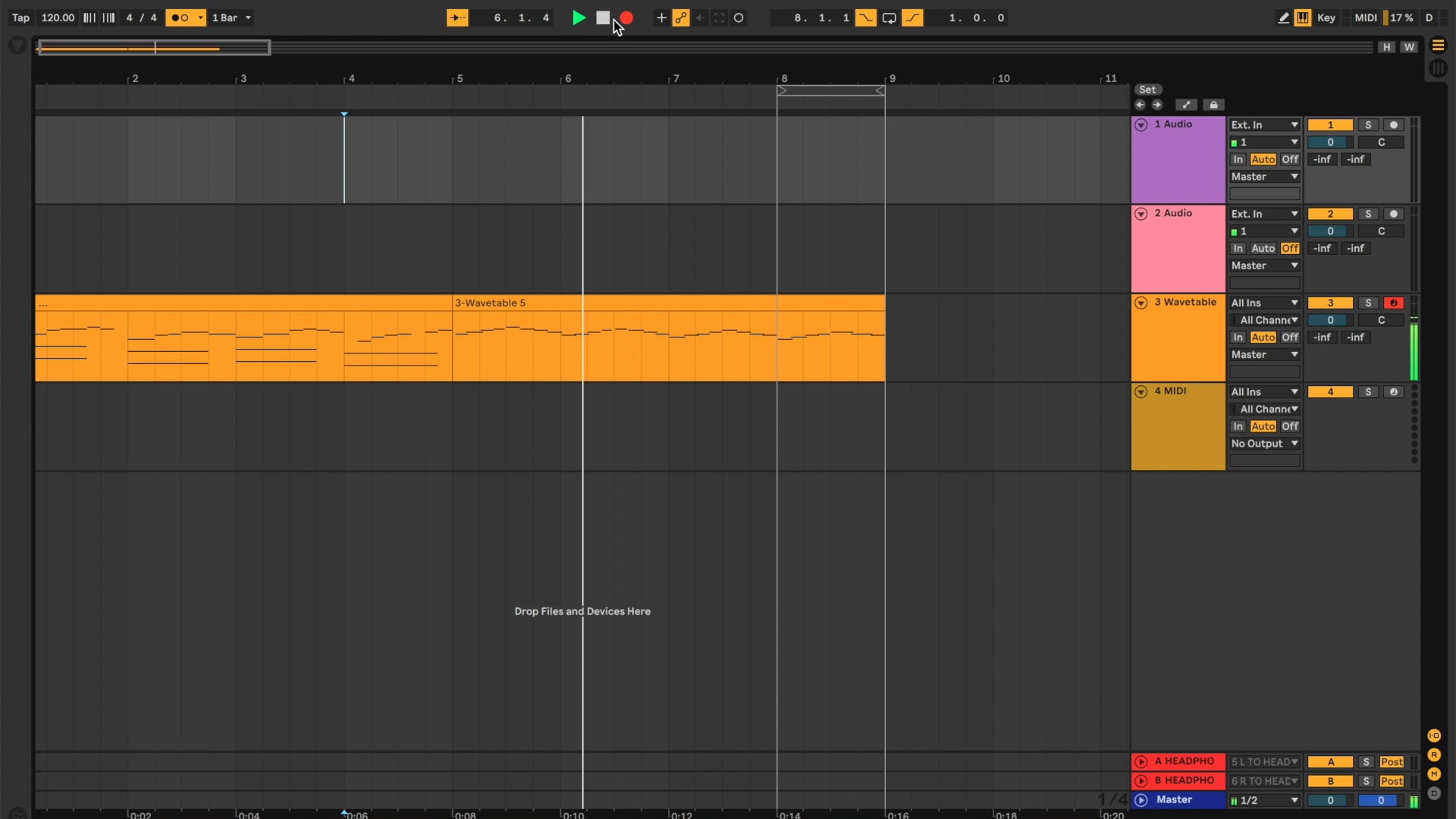
Task: Click the Tap tempo button
Action: pos(21,17)
